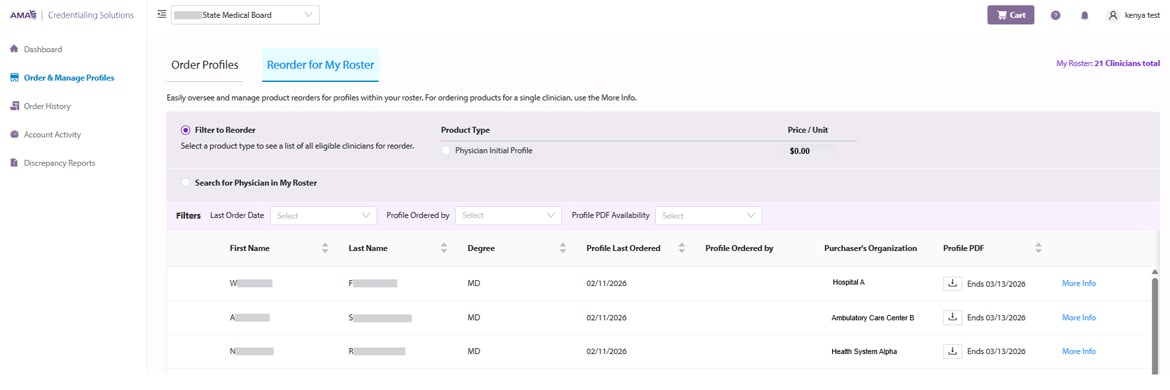Download PDF for Health System Alpha row
The height and width of the screenshot is (390, 1170).
tap(952, 351)
